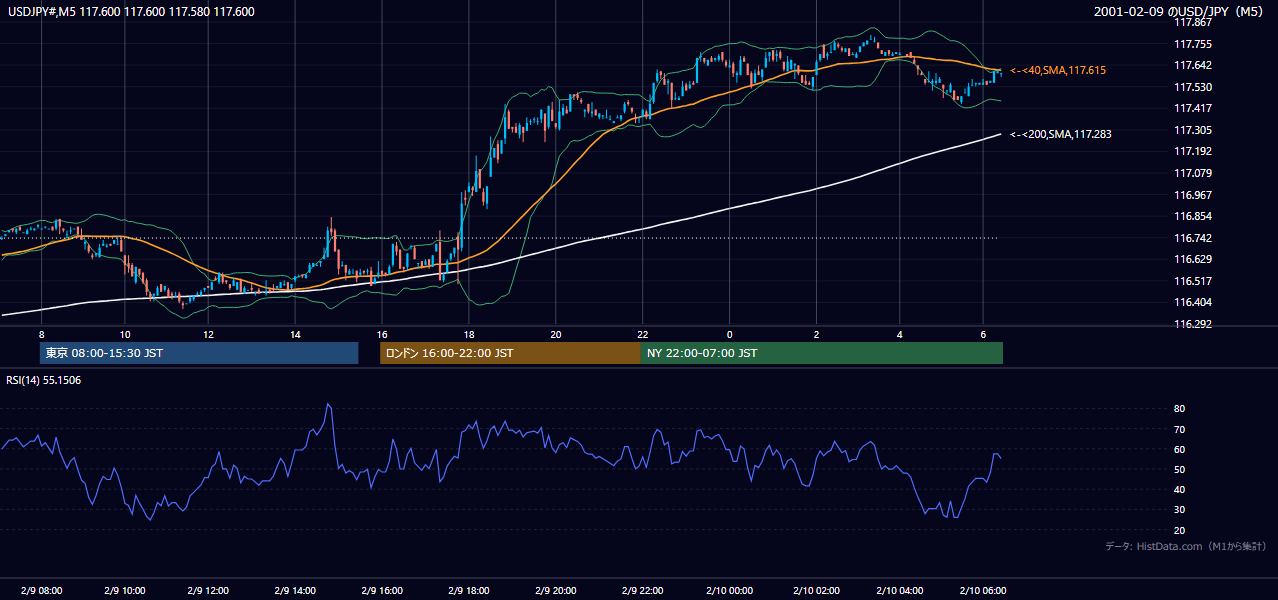
Task: Click the 2/9 10:00 time label
Action: click(125, 590)
